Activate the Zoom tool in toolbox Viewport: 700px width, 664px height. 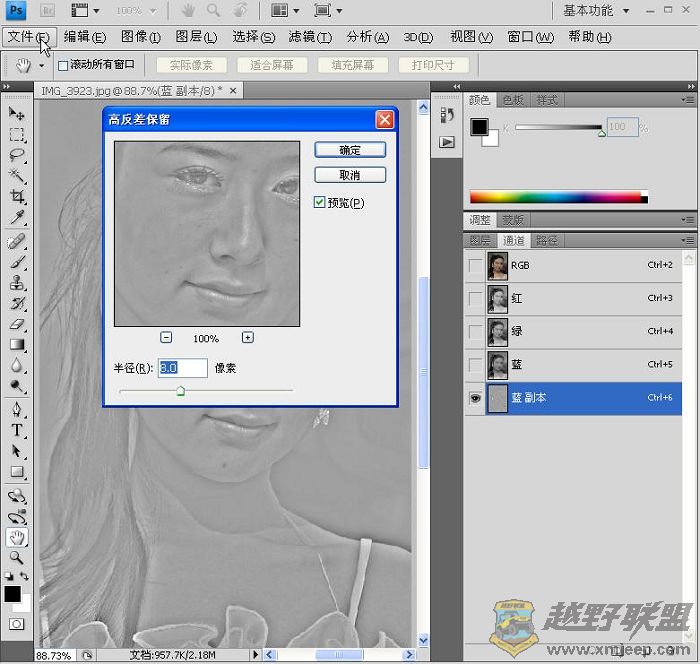click(x=17, y=558)
